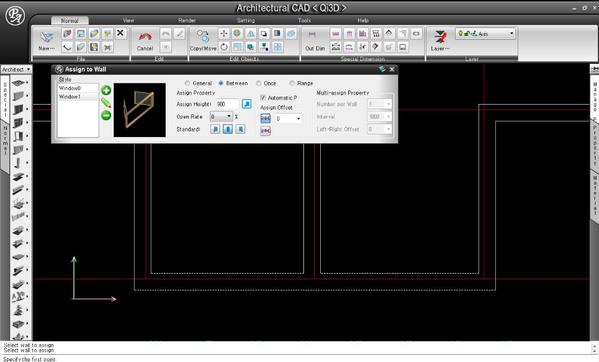Select Window0 in the Style list
Image resolution: width=599 pixels, height=362 pixels.
point(78,88)
